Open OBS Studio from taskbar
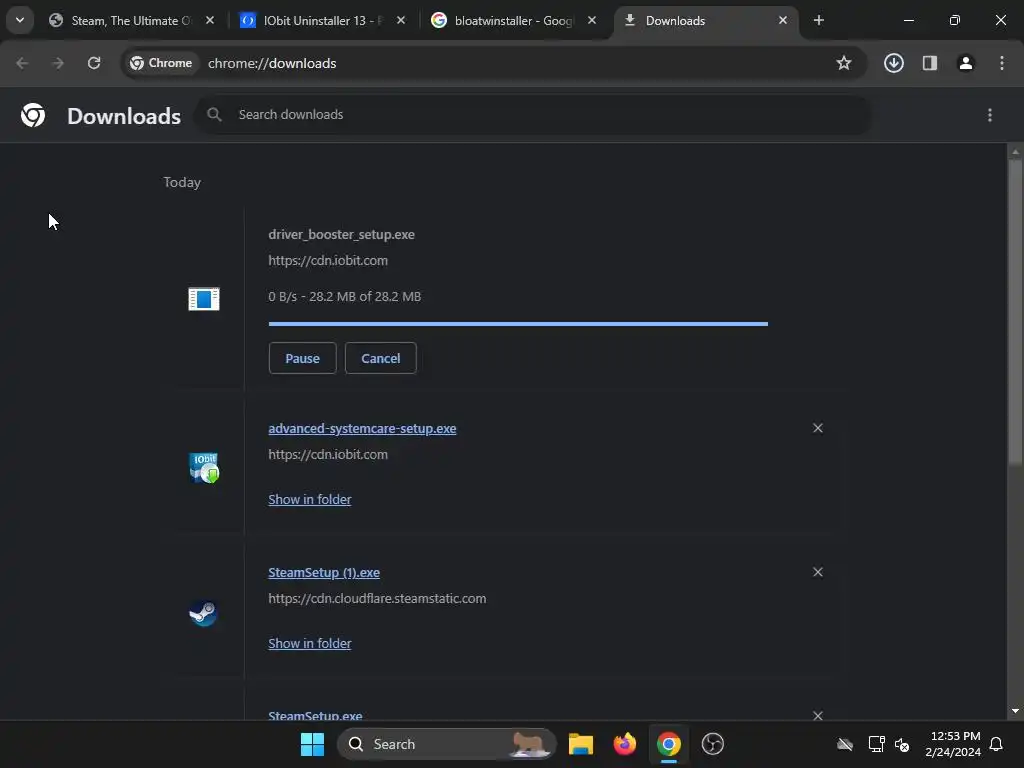This screenshot has width=1024, height=768. (712, 744)
